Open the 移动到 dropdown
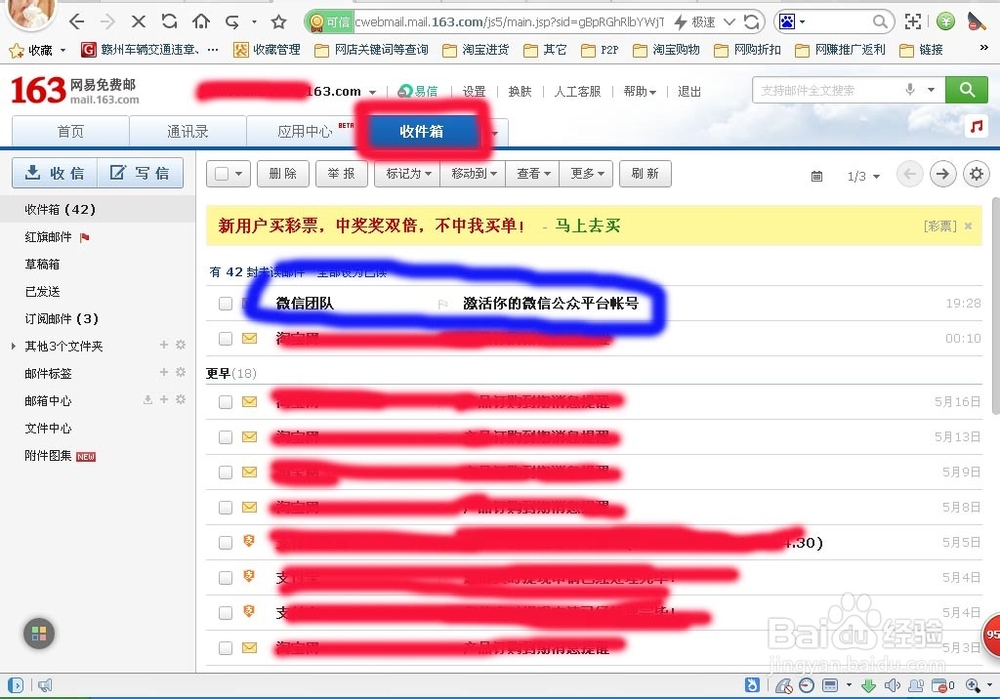Viewport: 1000px width, 699px height. (x=473, y=173)
